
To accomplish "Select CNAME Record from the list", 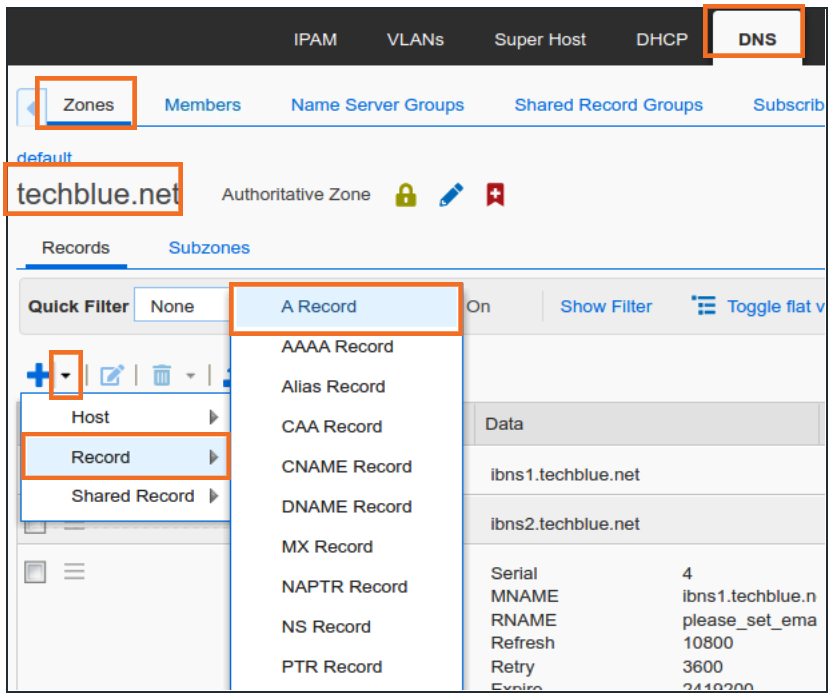I will (346, 467).
